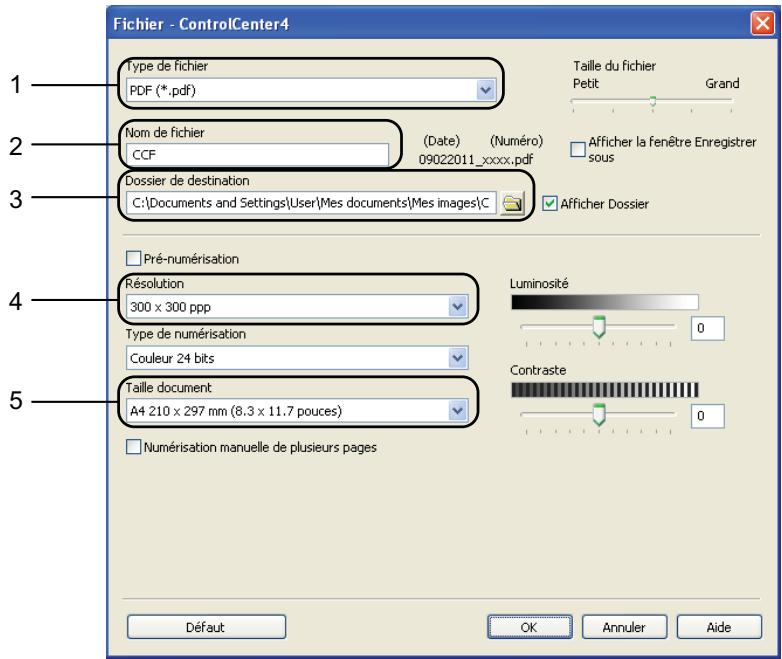Click the Grand label of the file size slider
Screen dimensions: 782x659
tap(722, 83)
